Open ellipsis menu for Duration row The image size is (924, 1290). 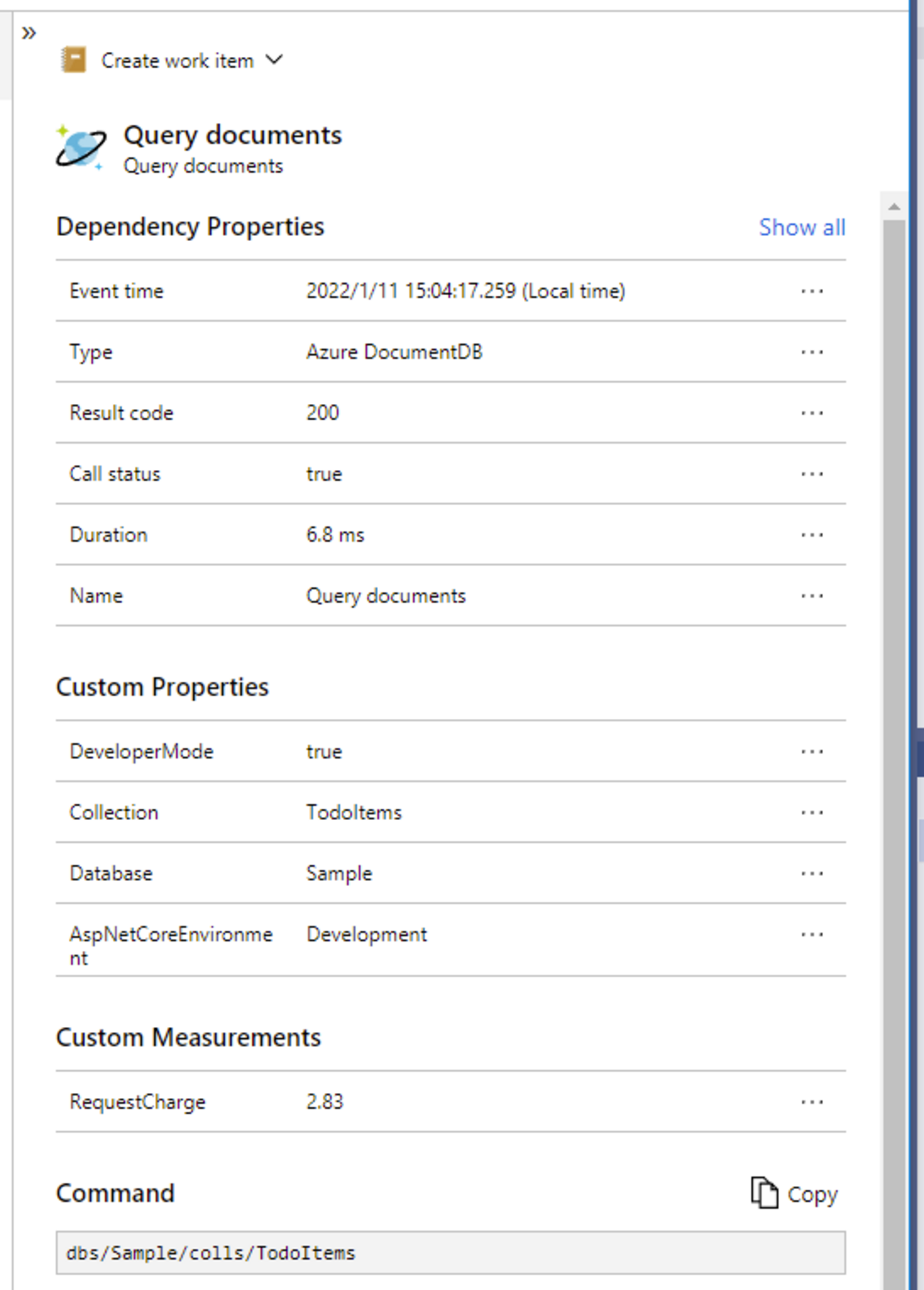click(812, 535)
